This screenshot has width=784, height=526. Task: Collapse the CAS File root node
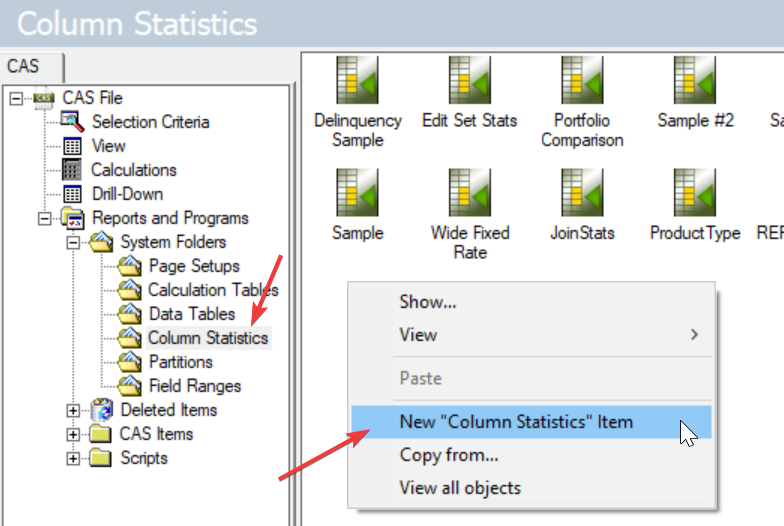pos(16,98)
